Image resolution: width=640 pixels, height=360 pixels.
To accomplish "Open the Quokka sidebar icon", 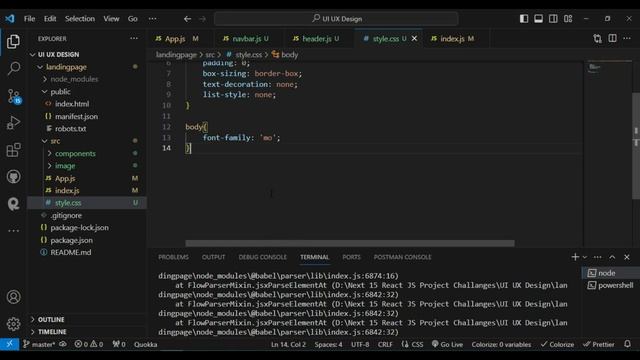I will pyautogui.click(x=13, y=203).
